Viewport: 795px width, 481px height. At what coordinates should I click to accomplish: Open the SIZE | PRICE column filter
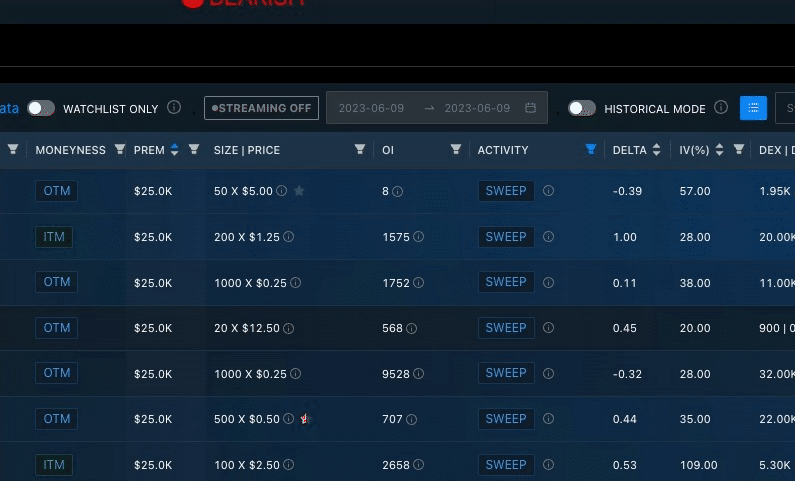pyautogui.click(x=360, y=150)
